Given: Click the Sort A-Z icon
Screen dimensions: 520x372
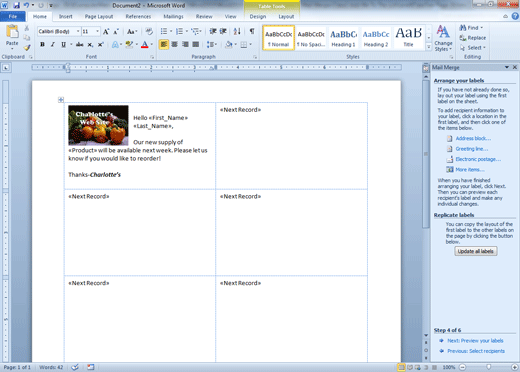Looking at the screenshot, I should coord(237,31).
